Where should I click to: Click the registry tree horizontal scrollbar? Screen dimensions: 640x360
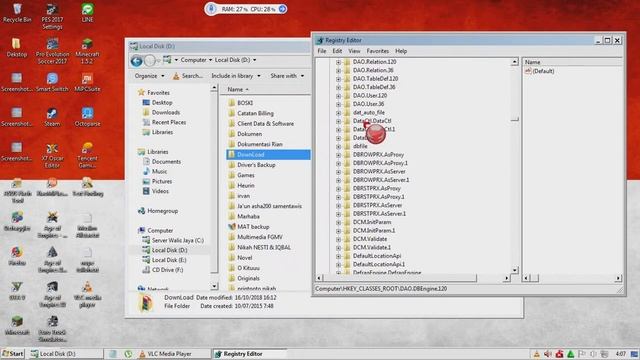[x=400, y=278]
